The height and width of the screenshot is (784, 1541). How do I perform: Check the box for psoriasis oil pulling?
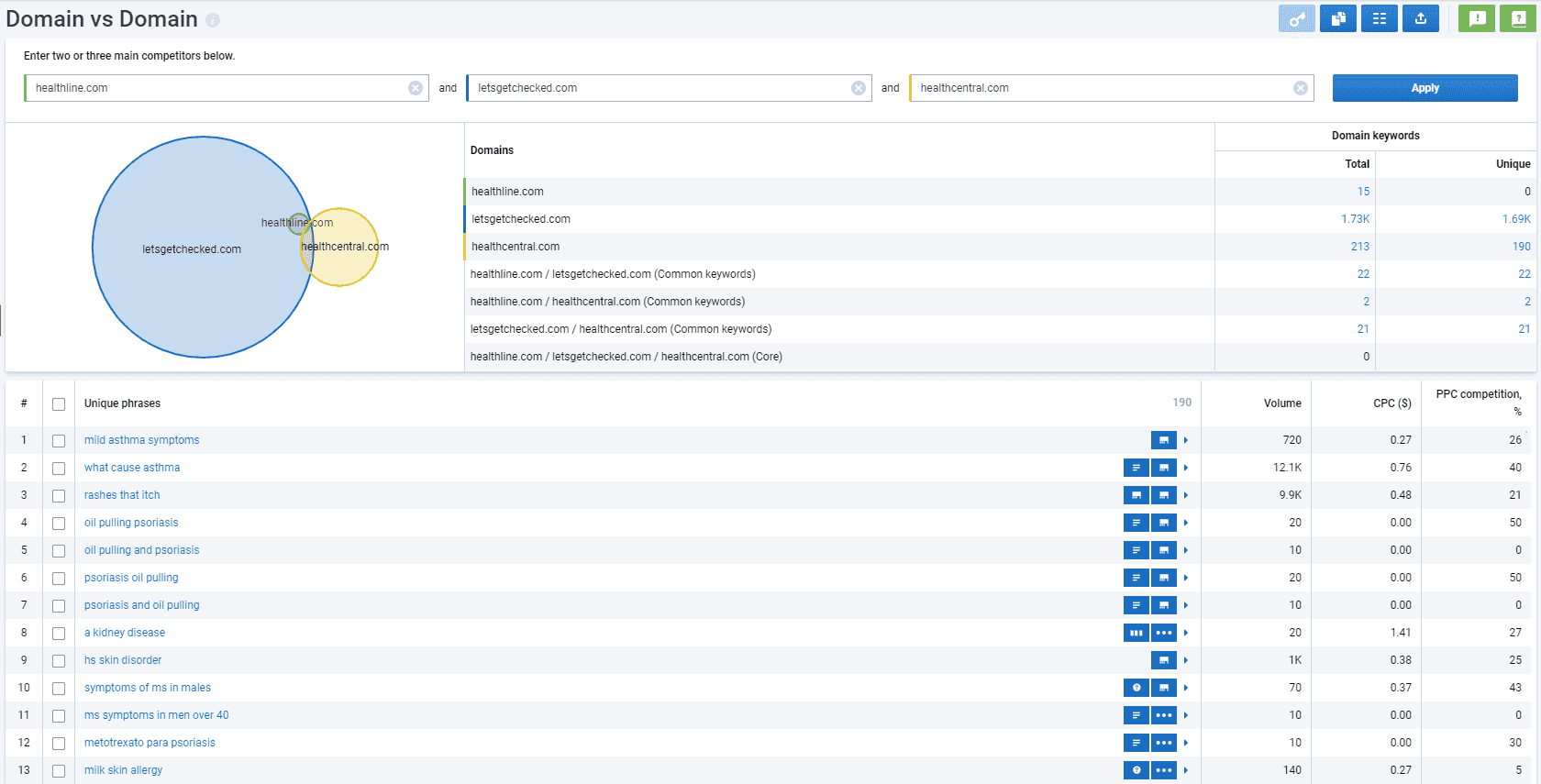point(59,579)
